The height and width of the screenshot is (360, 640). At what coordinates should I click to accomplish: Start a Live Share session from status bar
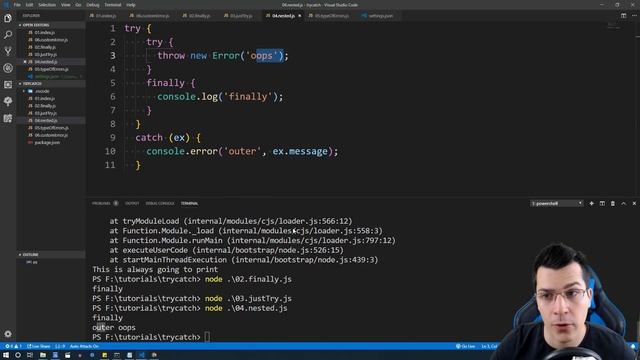(x=39, y=346)
